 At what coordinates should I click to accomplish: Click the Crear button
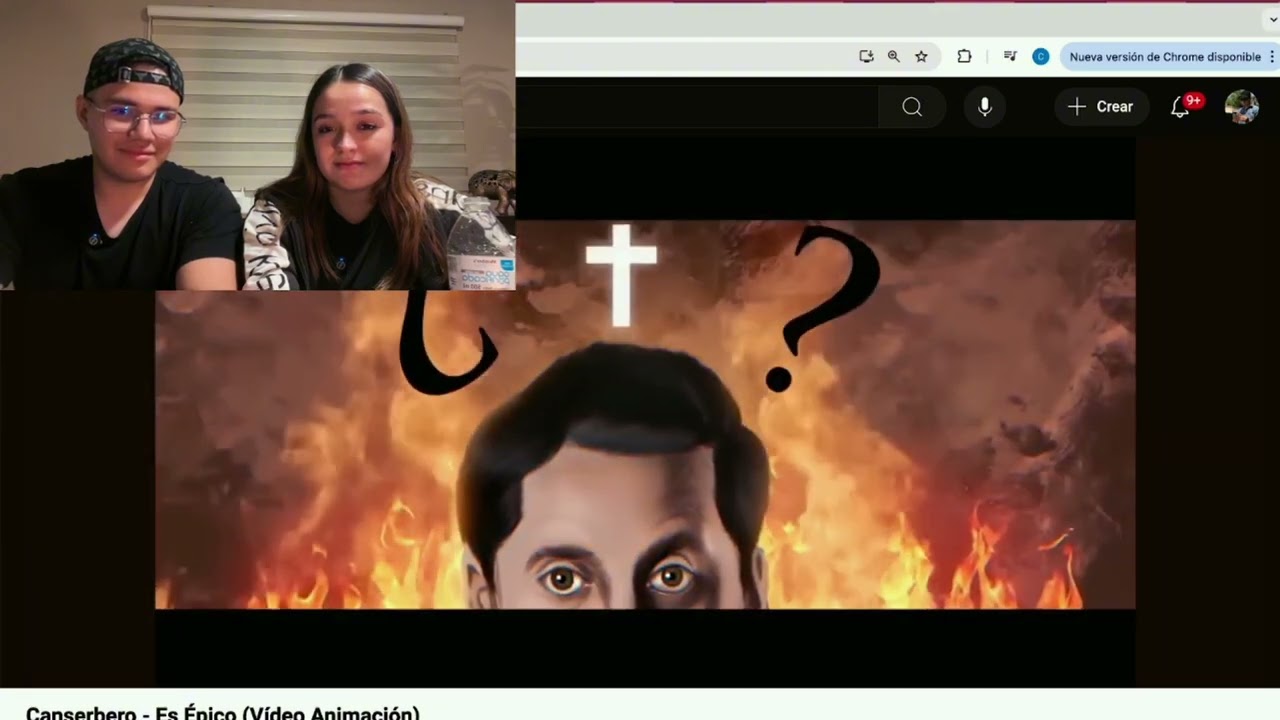[1100, 107]
